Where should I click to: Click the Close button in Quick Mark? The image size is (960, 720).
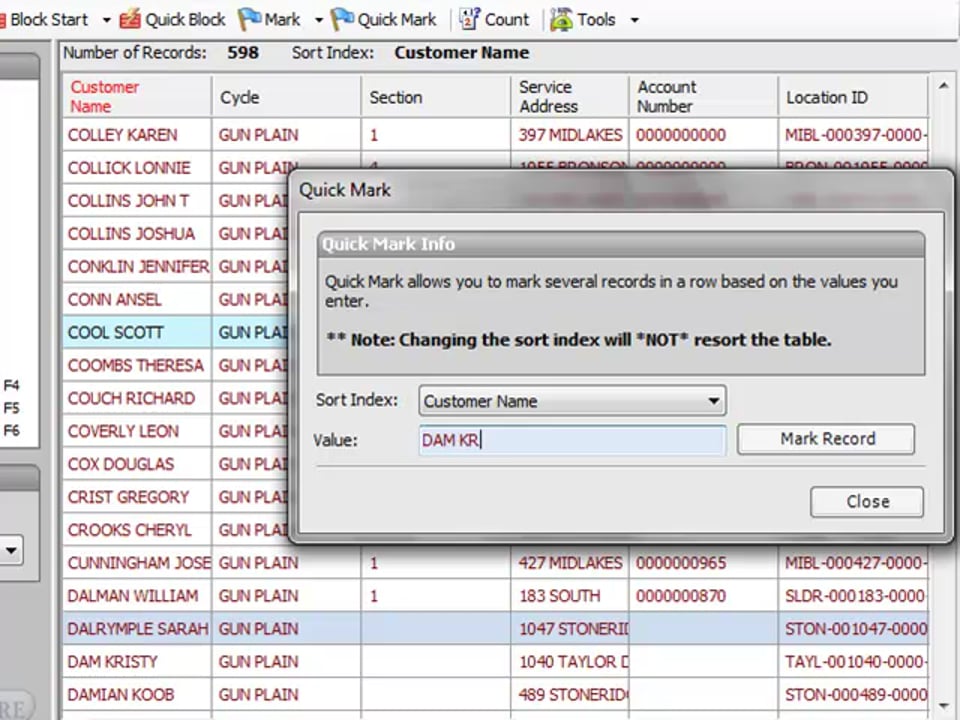867,501
